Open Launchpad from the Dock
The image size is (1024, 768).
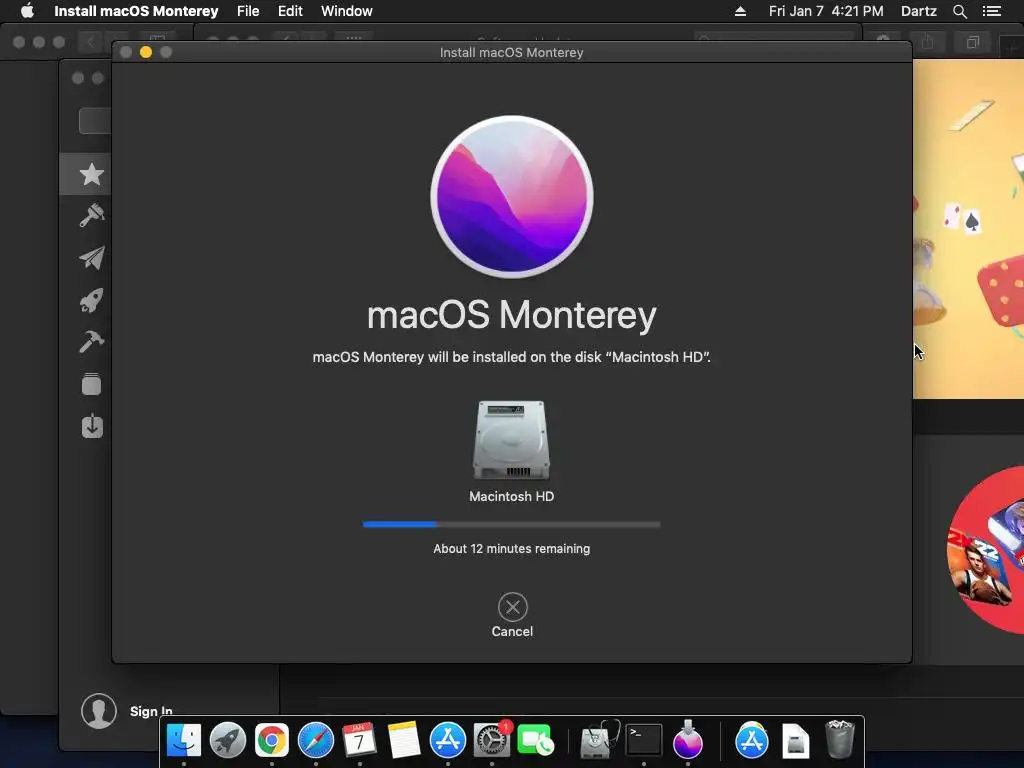pyautogui.click(x=228, y=741)
